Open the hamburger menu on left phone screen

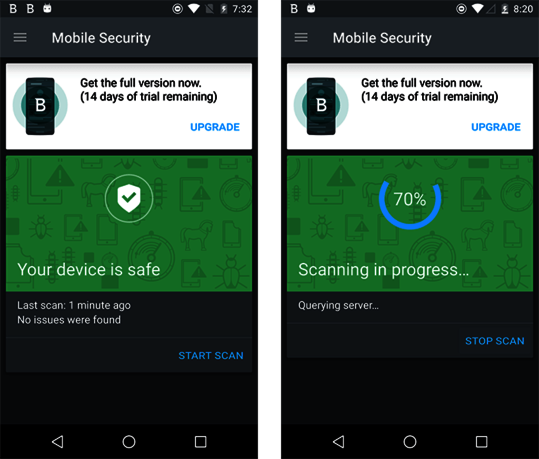20,37
